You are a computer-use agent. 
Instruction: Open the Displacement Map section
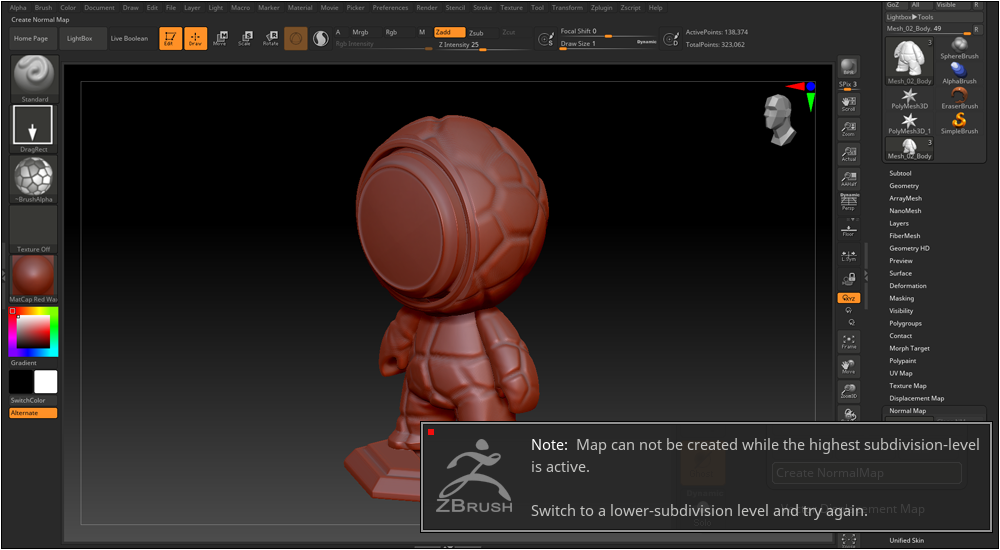pos(916,398)
